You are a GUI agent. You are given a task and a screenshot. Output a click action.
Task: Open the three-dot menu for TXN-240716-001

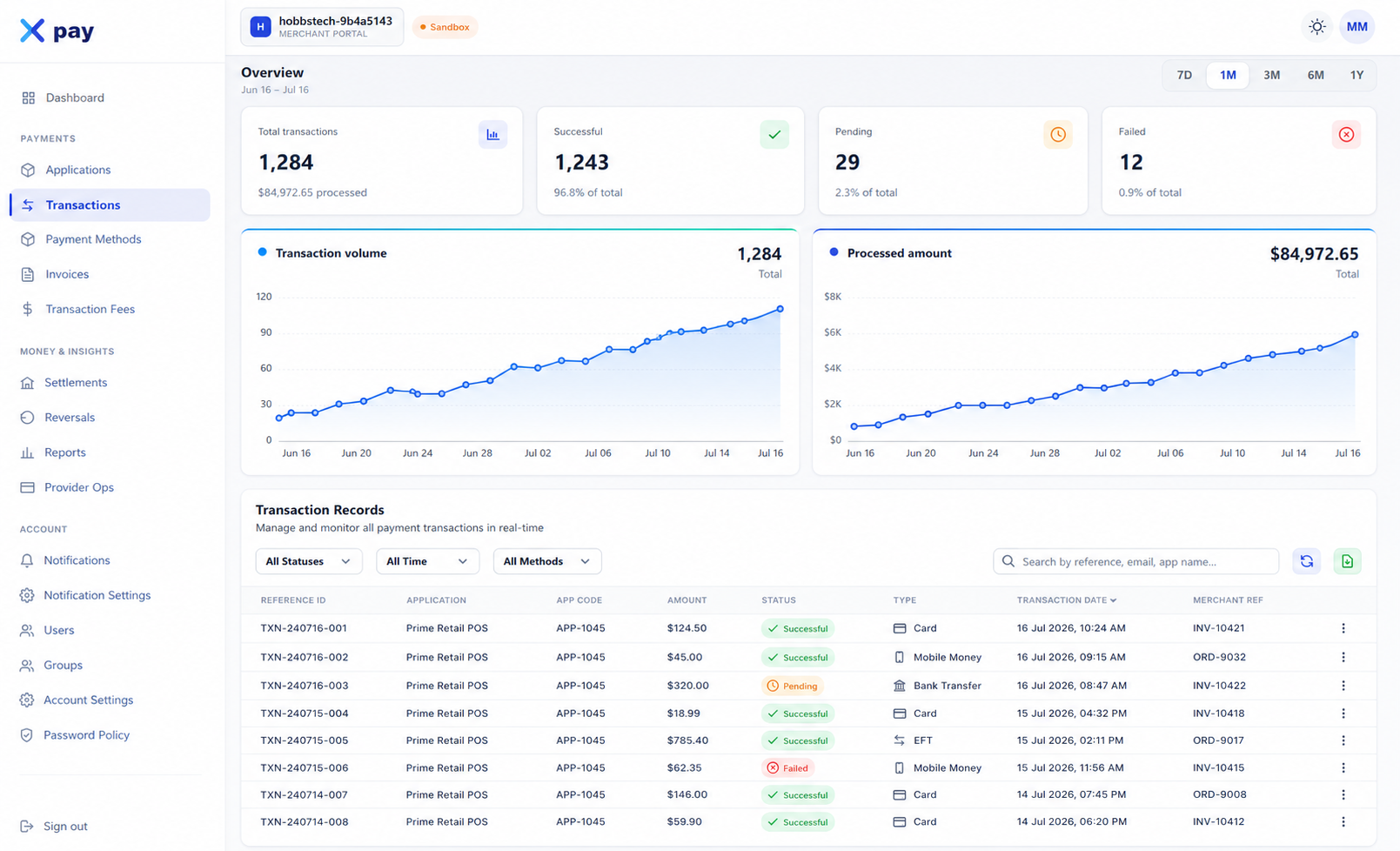pos(1343,628)
